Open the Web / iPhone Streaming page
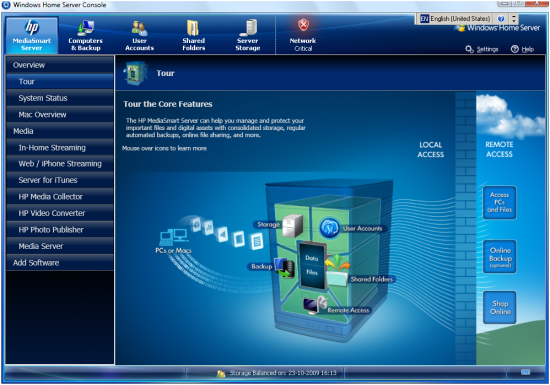550x385 pixels. pos(60,164)
